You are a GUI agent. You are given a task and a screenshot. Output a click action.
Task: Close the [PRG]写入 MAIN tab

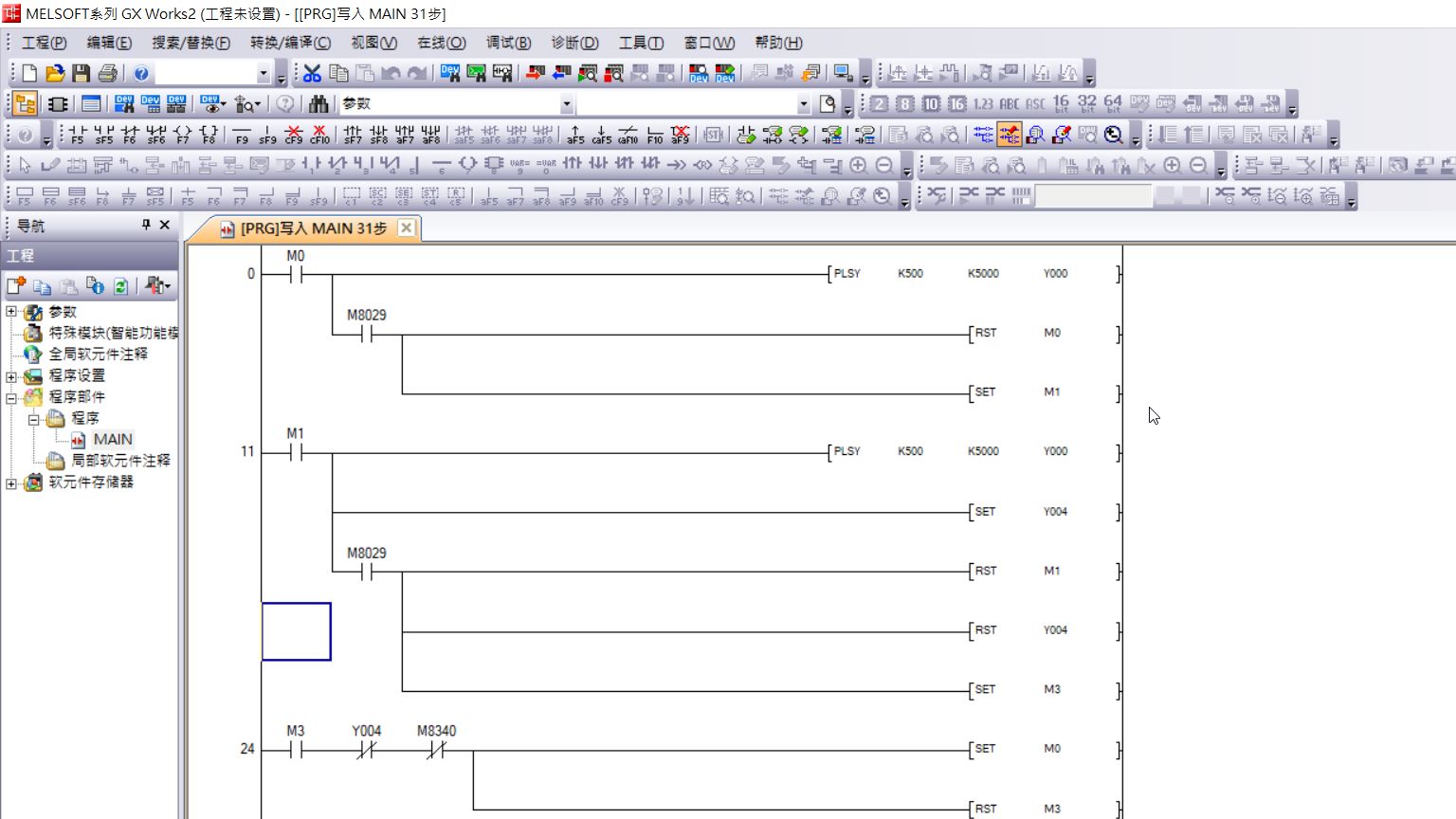(406, 227)
